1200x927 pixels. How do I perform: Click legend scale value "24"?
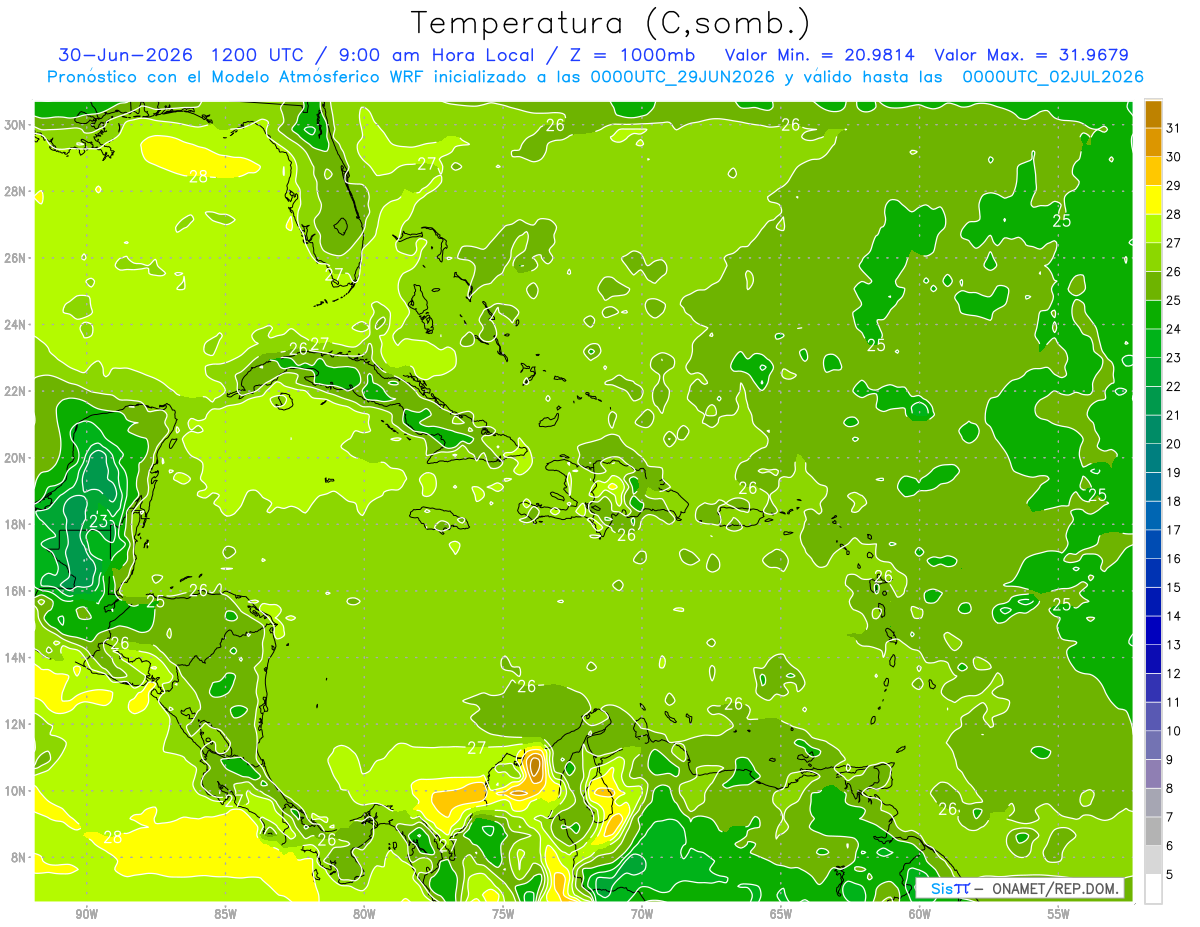pos(1173,329)
